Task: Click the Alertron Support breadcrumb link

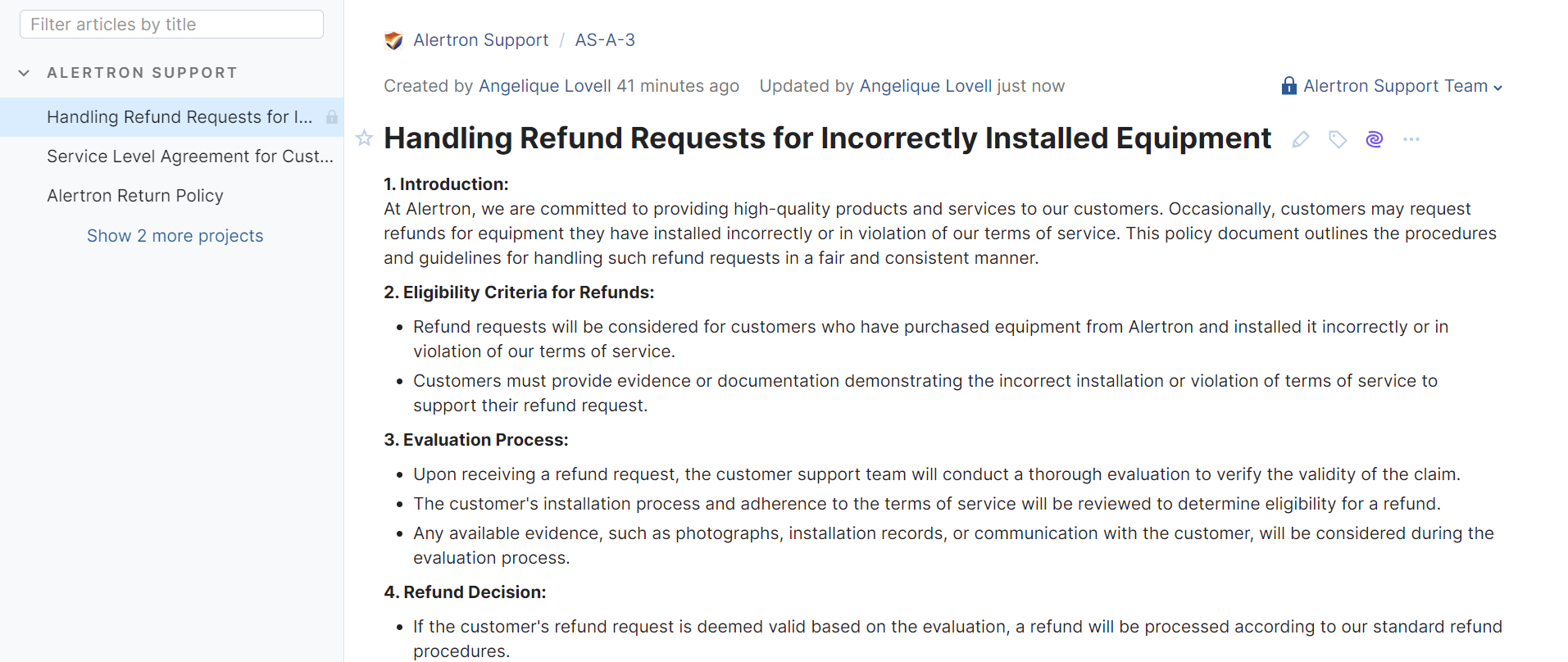Action: 480,40
